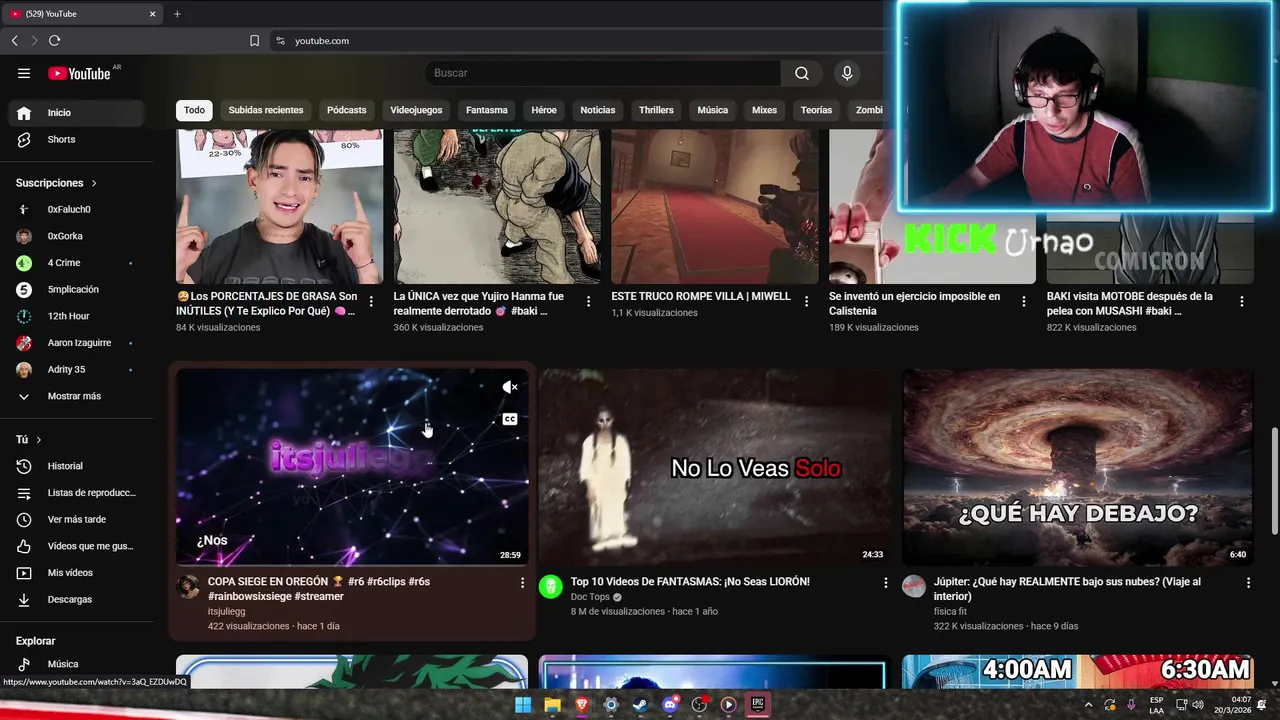Select the Noticias chip
The image size is (1280, 720).
click(598, 110)
